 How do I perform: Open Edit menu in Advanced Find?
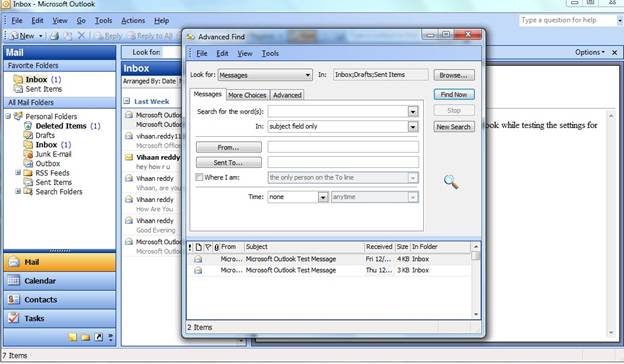tap(222, 53)
